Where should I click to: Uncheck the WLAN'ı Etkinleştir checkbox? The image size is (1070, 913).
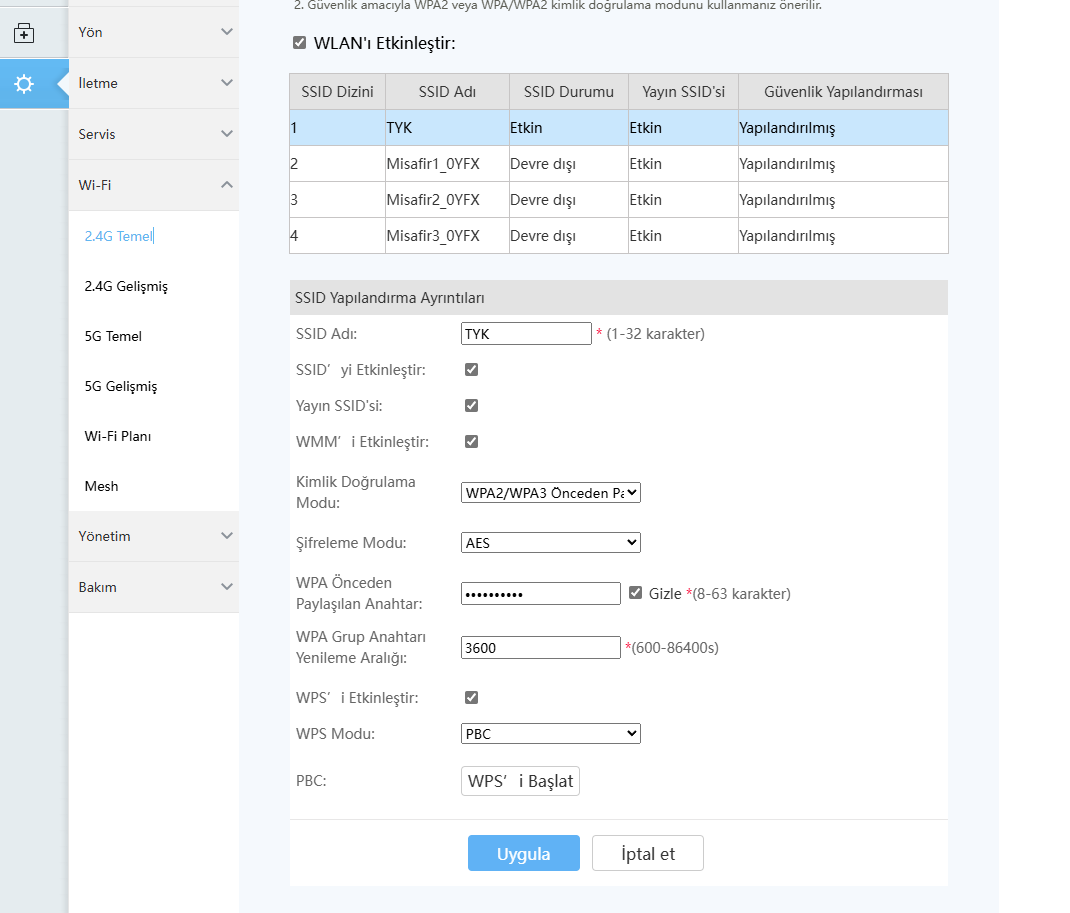tap(300, 43)
